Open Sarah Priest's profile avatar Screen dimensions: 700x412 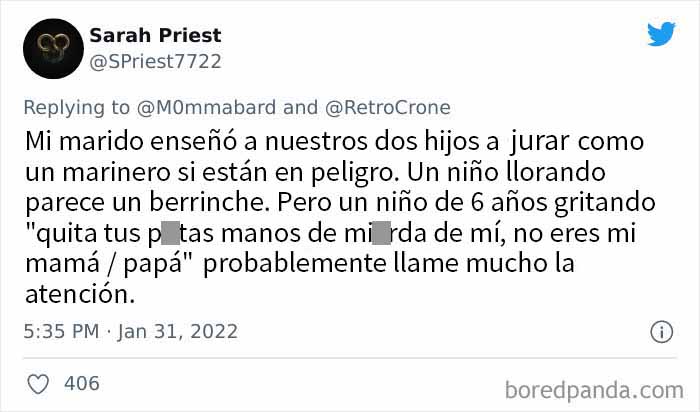(x=52, y=48)
